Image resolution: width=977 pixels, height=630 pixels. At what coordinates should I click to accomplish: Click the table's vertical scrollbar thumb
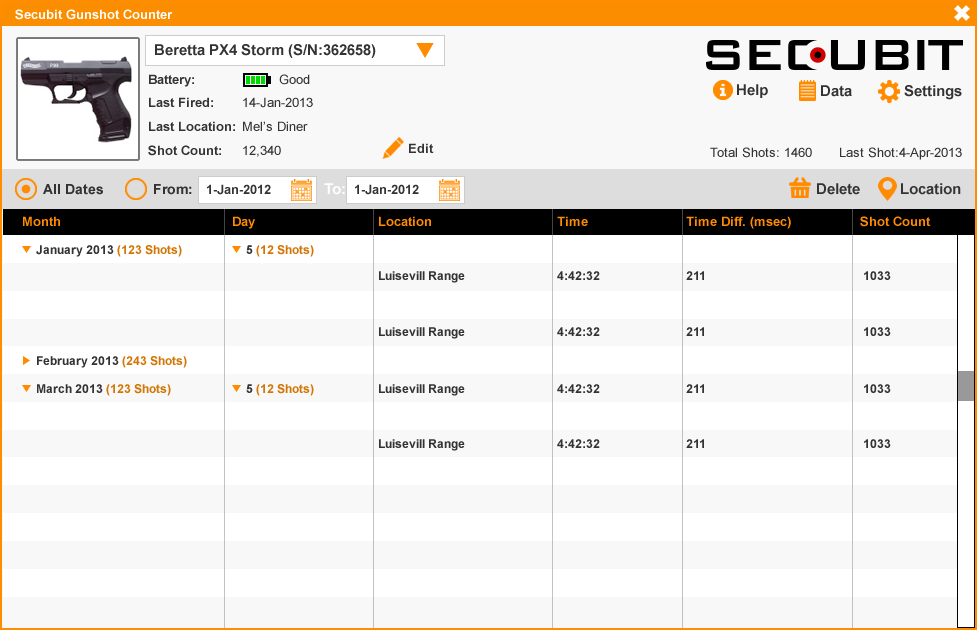pyautogui.click(x=965, y=386)
